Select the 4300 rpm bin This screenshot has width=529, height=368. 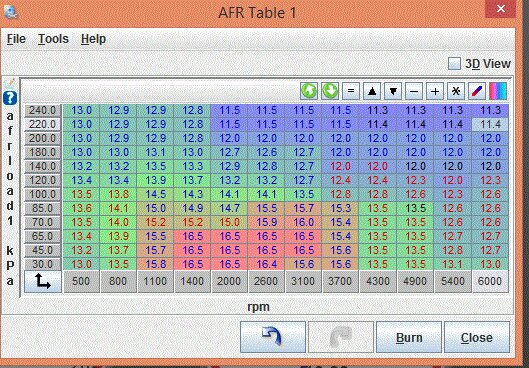(x=378, y=281)
